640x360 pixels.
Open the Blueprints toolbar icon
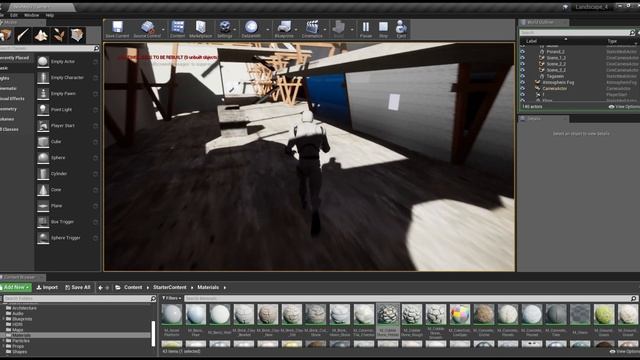click(284, 27)
